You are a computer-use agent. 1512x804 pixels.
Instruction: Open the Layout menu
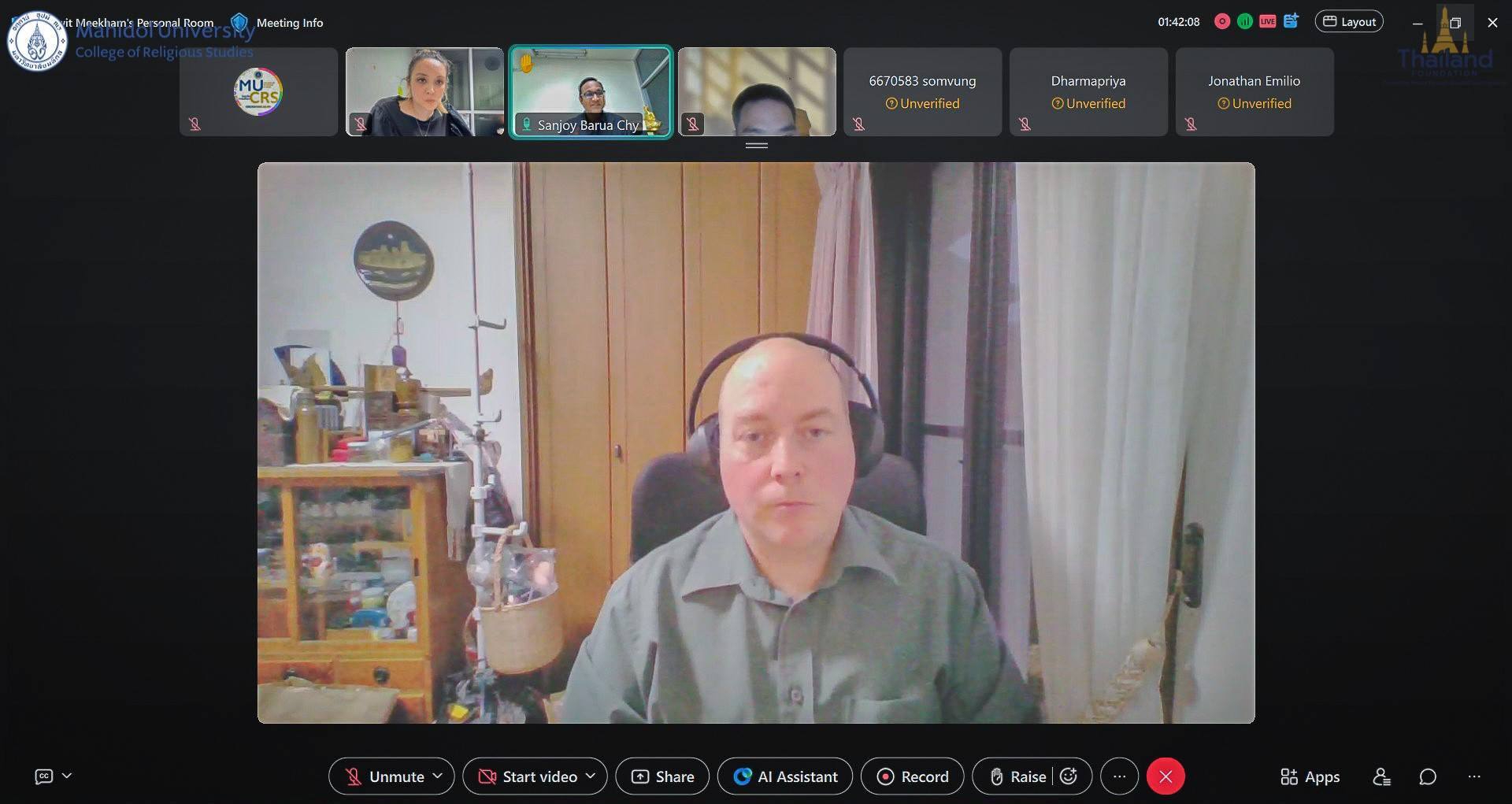pos(1348,22)
